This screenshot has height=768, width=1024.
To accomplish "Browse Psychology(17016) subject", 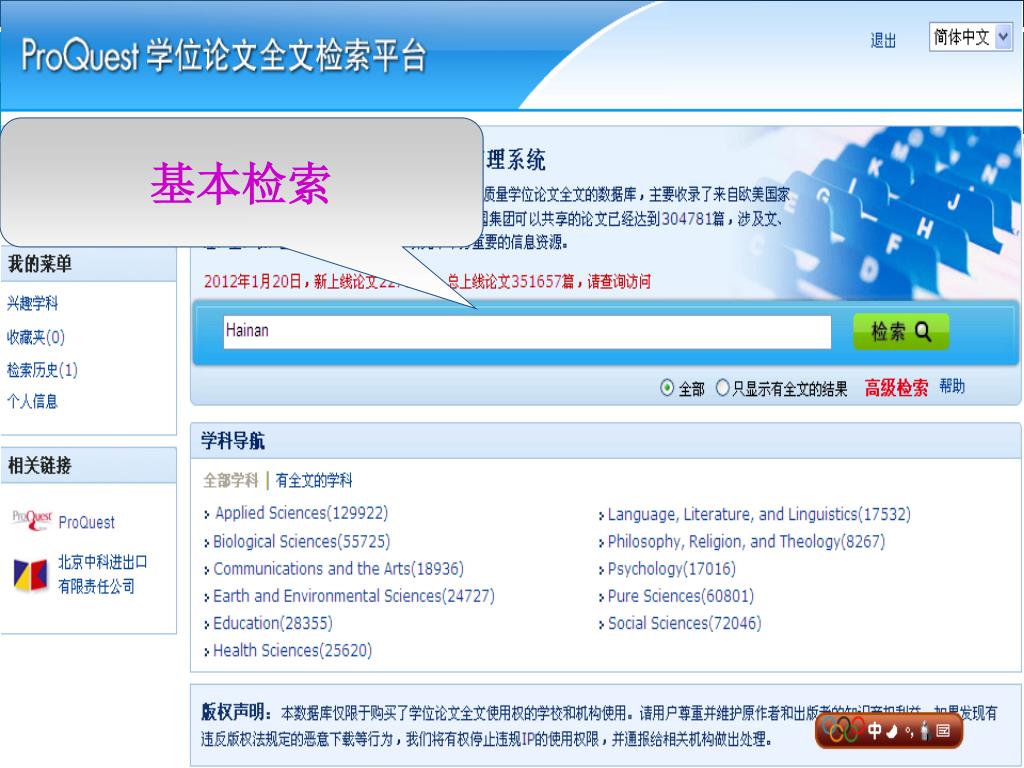I will pyautogui.click(x=671, y=569).
